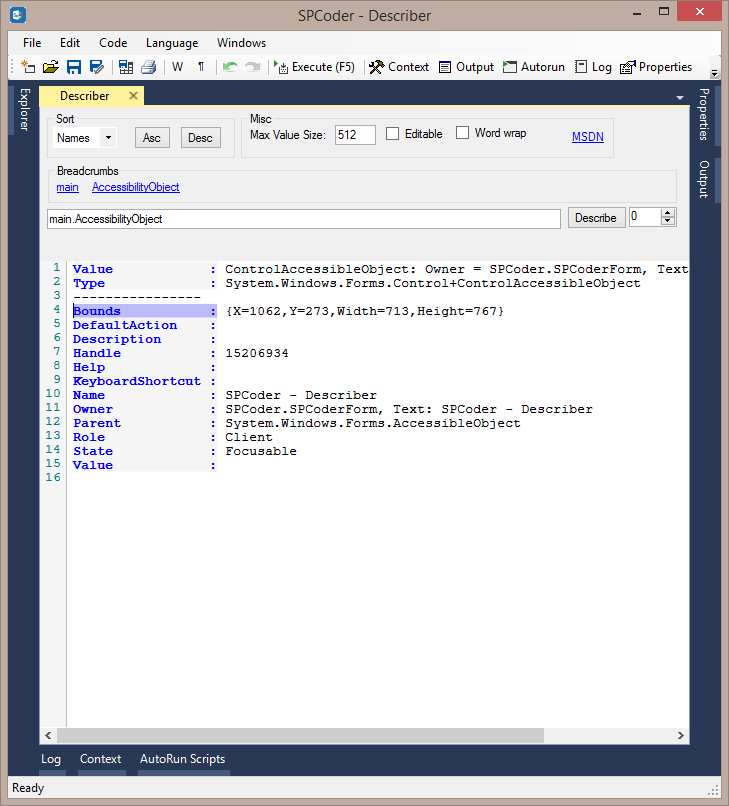
Task: Show the Output window from toolbar
Action: click(x=466, y=67)
